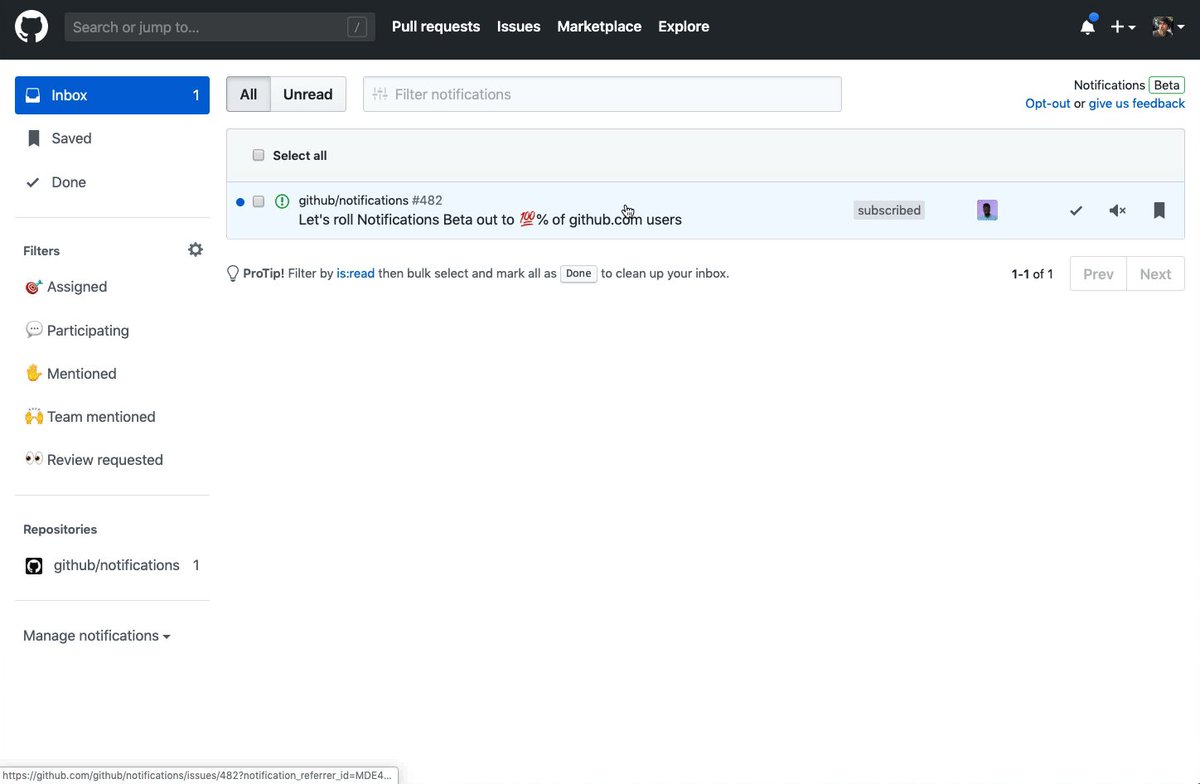The image size is (1200, 784).
Task: Expand the plus create-new menu
Action: [x=1123, y=27]
